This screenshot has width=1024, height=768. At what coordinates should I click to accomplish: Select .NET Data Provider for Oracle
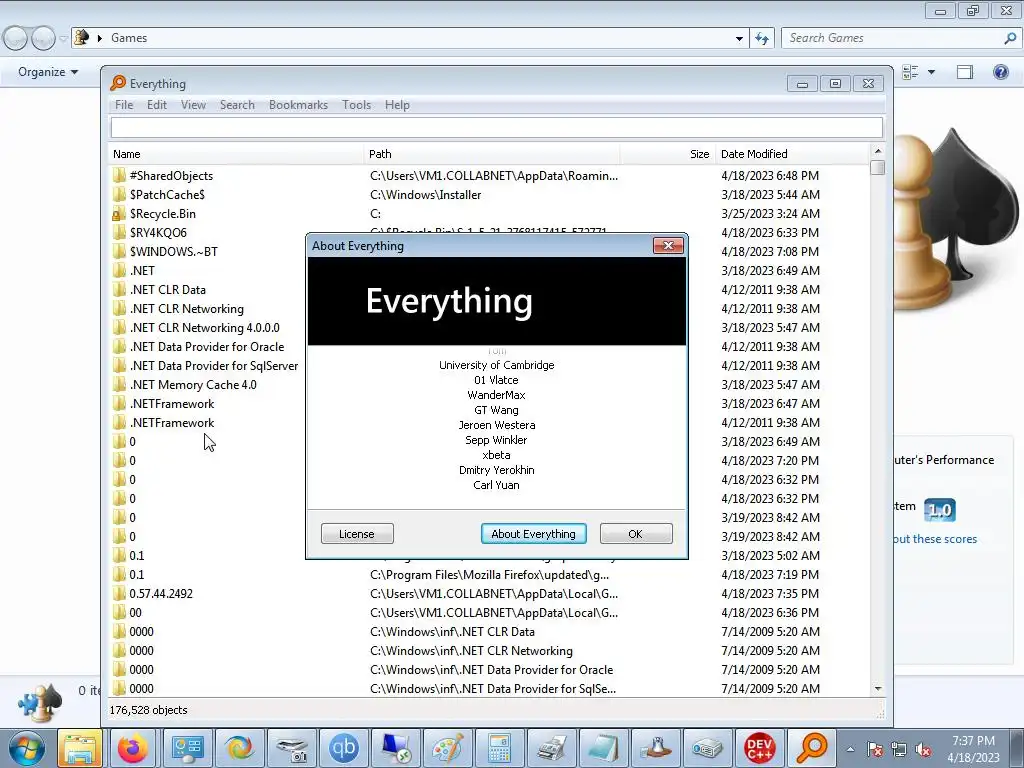click(207, 347)
